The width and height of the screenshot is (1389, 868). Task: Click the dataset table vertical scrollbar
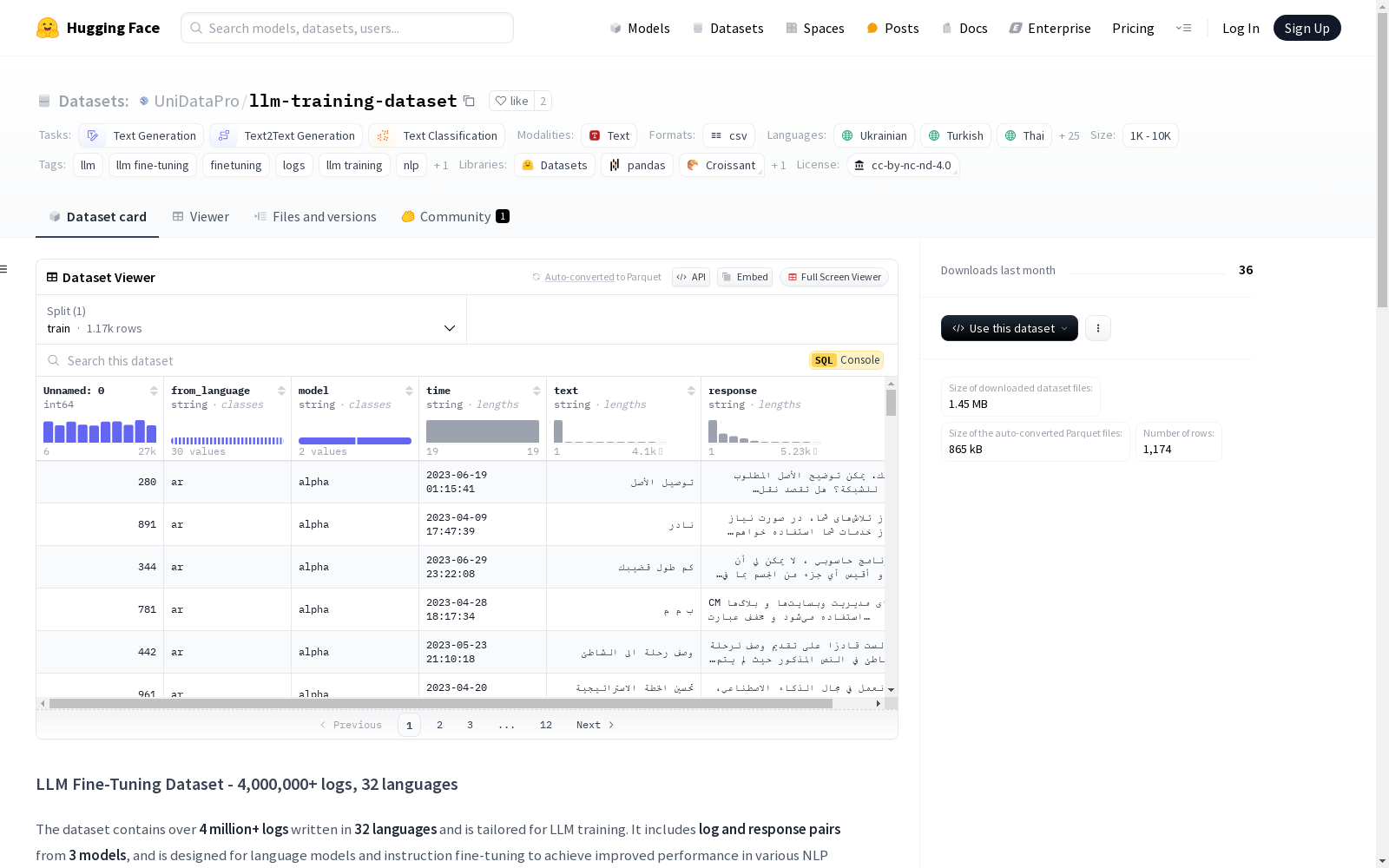click(x=891, y=403)
